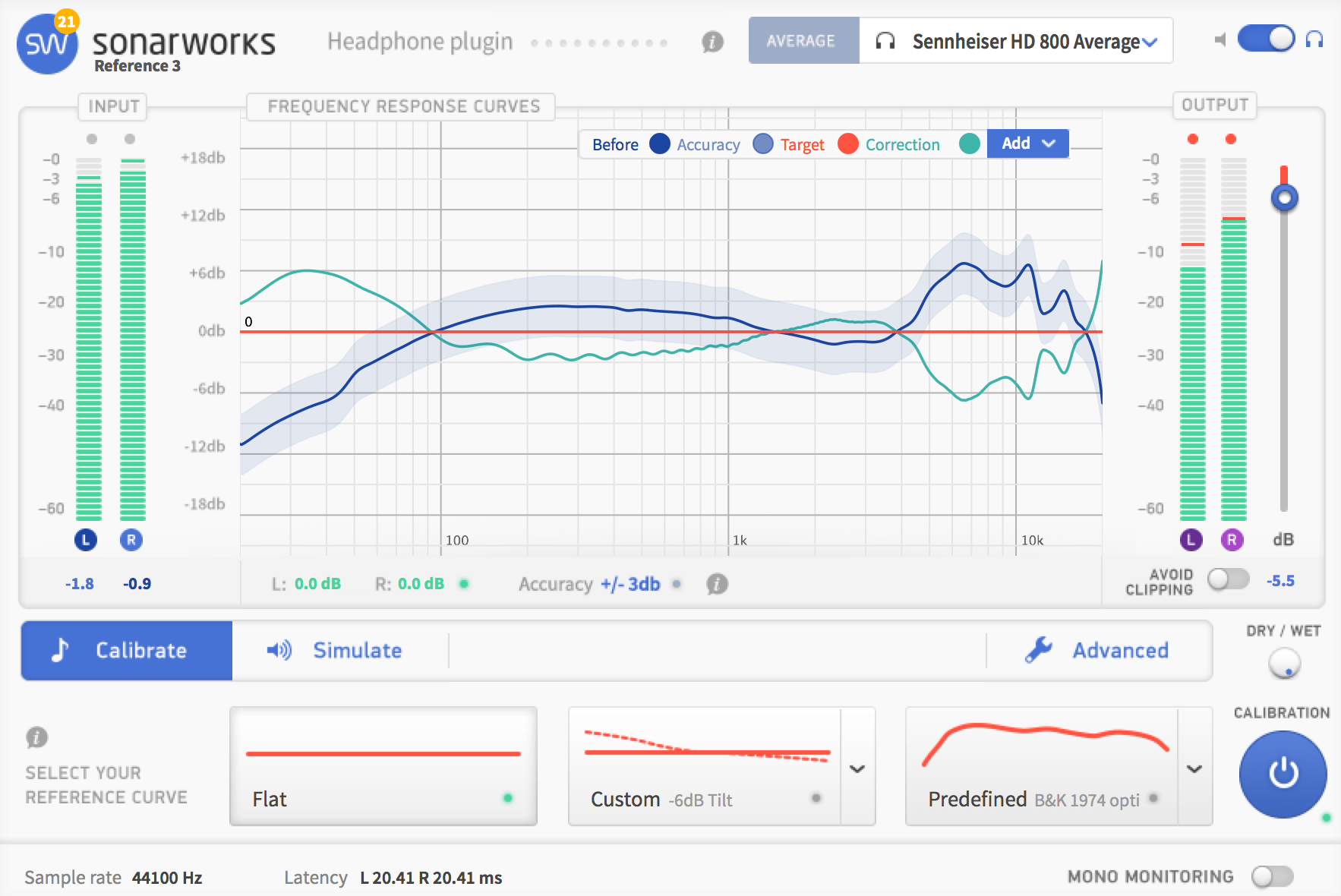Click info icon next to Headphone plugin
This screenshot has width=1341, height=896.
(x=712, y=42)
